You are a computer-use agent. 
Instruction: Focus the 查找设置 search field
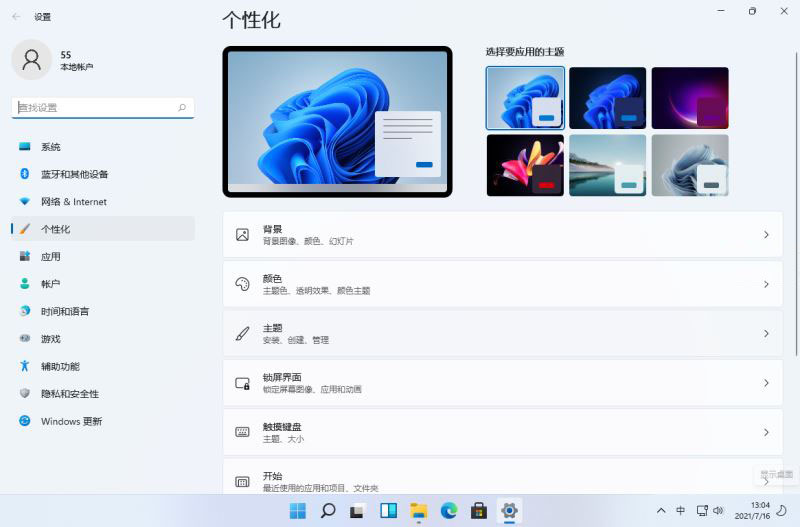coord(103,108)
